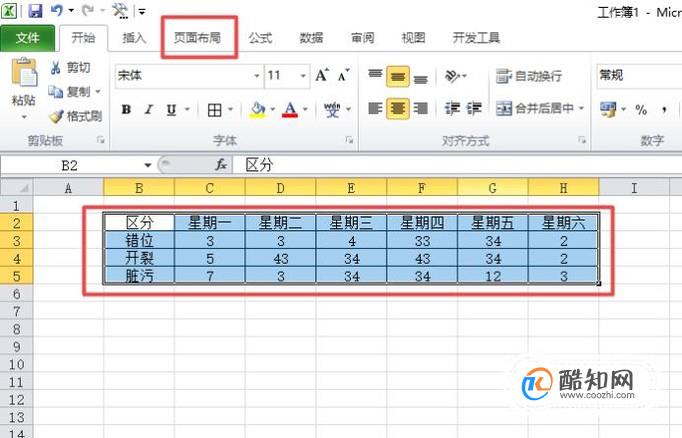
Task: Click the 复制 Copy button
Action: point(69,92)
